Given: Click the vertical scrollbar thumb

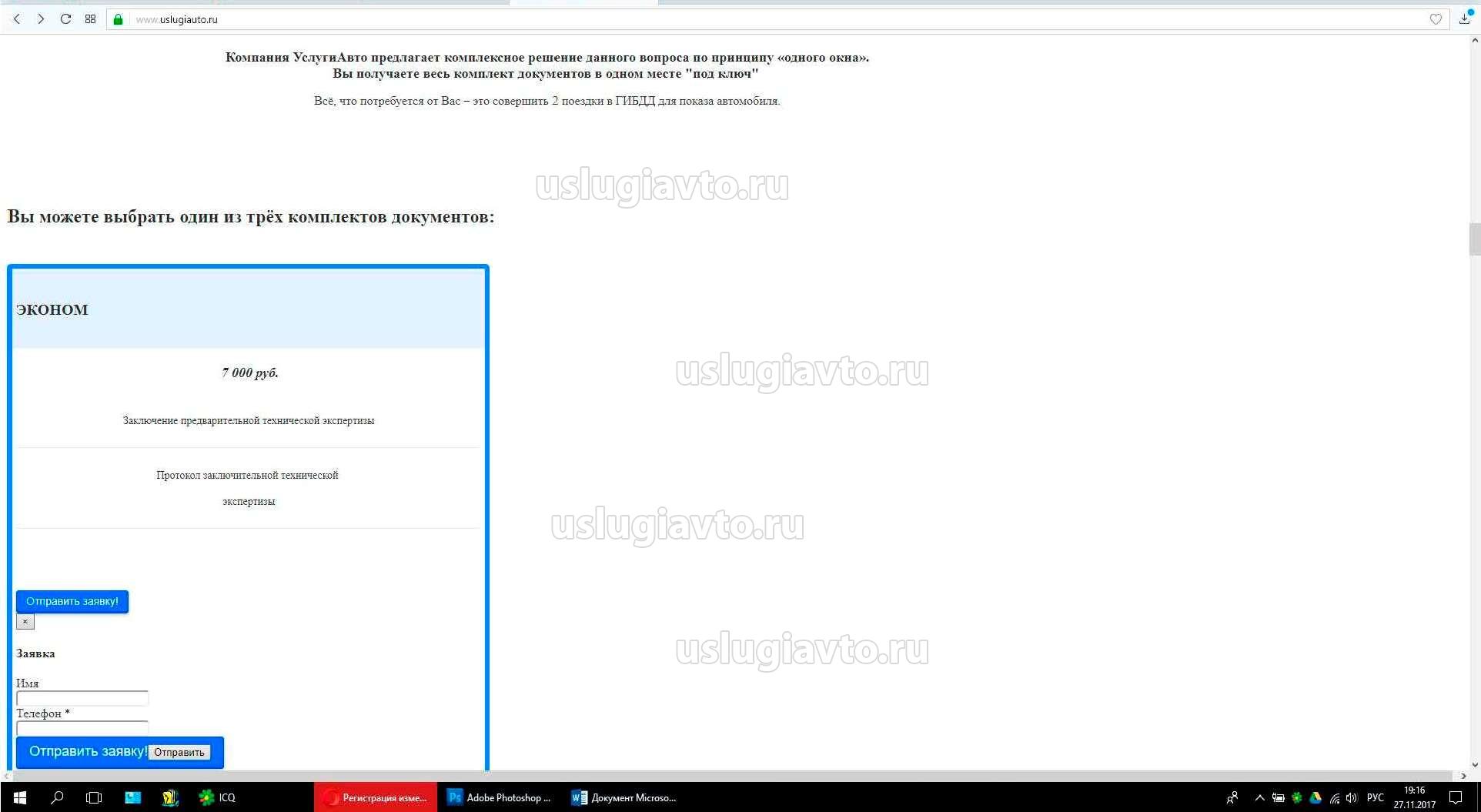Looking at the screenshot, I should point(1474,239).
